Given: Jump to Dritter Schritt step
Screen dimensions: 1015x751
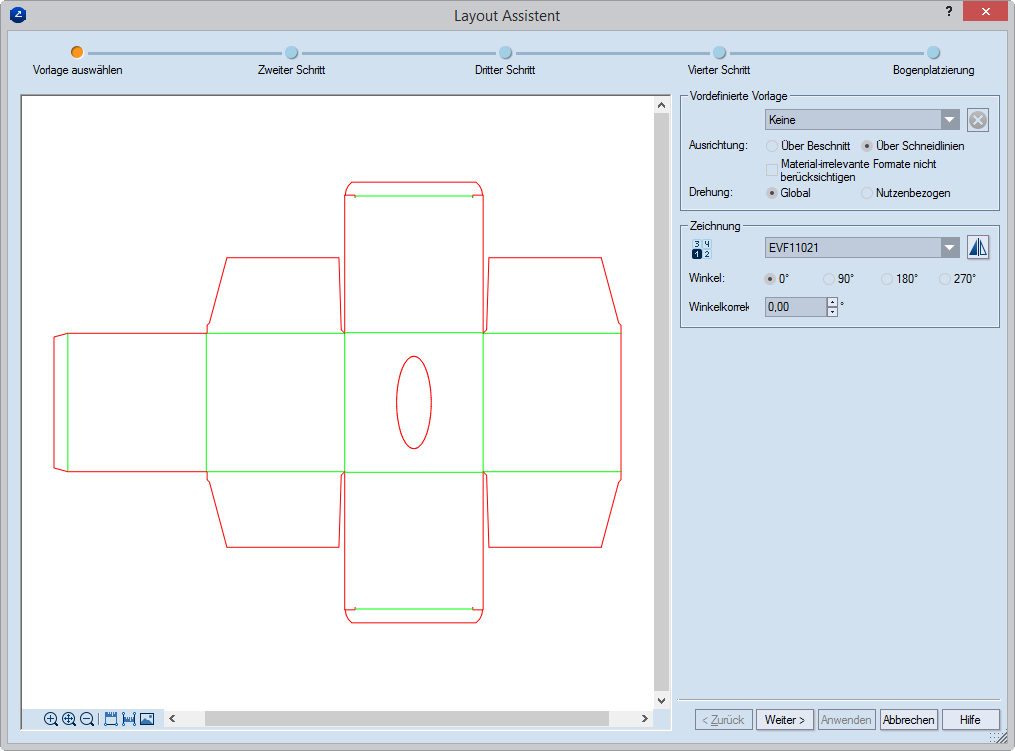Looking at the screenshot, I should tap(506, 52).
